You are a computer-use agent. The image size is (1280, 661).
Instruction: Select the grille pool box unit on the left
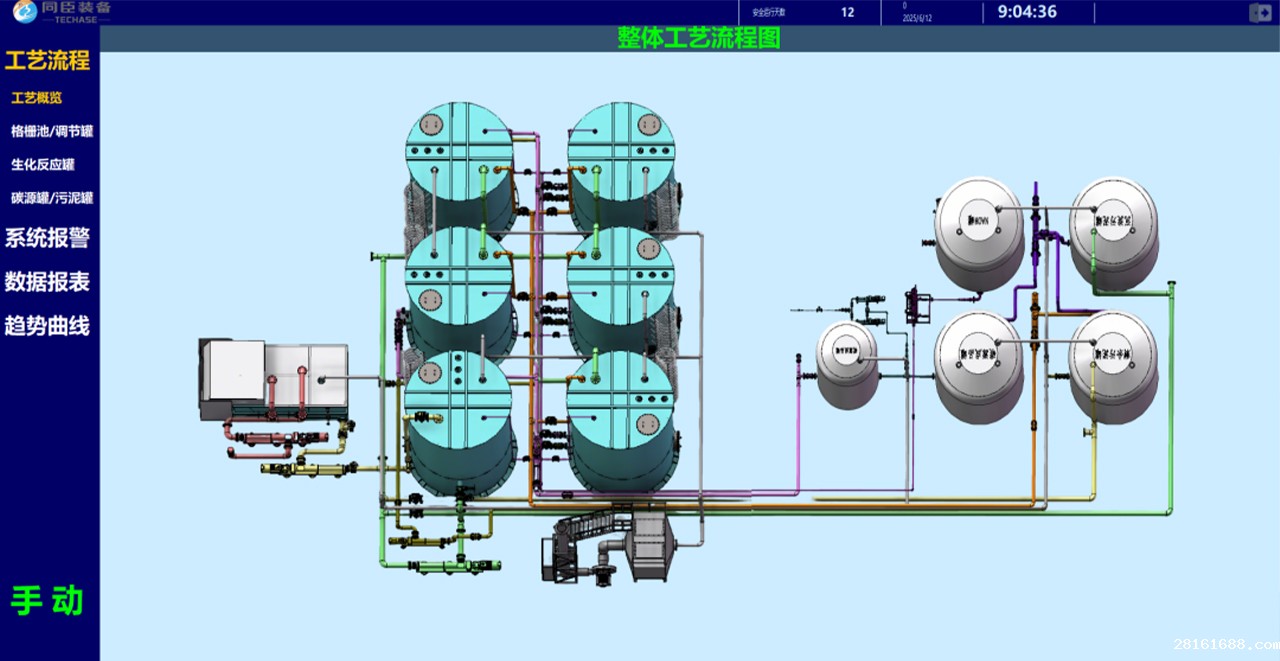[x=273, y=380]
